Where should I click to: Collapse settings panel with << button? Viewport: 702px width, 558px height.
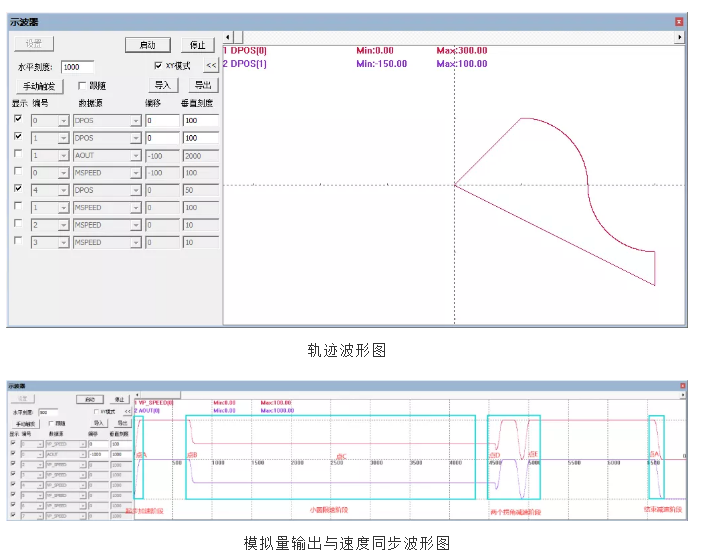point(211,65)
